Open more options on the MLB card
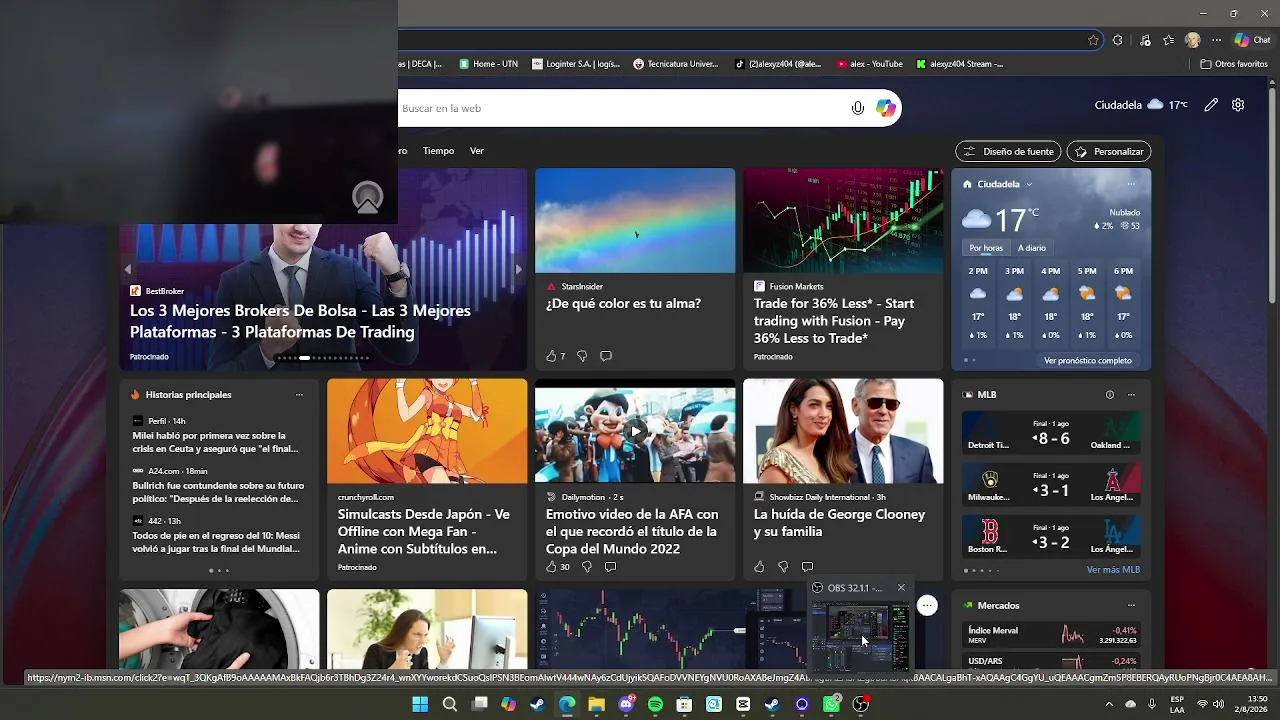 pyautogui.click(x=1131, y=395)
